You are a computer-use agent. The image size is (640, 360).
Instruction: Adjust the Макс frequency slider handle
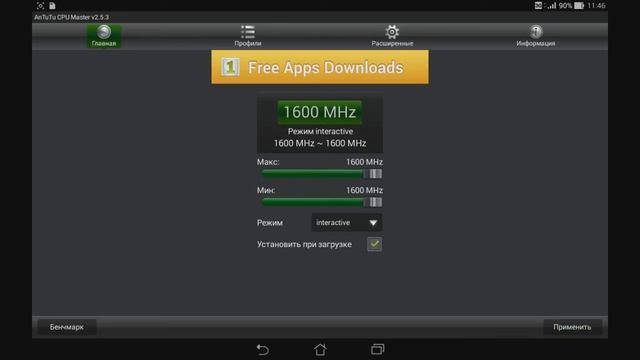point(376,174)
